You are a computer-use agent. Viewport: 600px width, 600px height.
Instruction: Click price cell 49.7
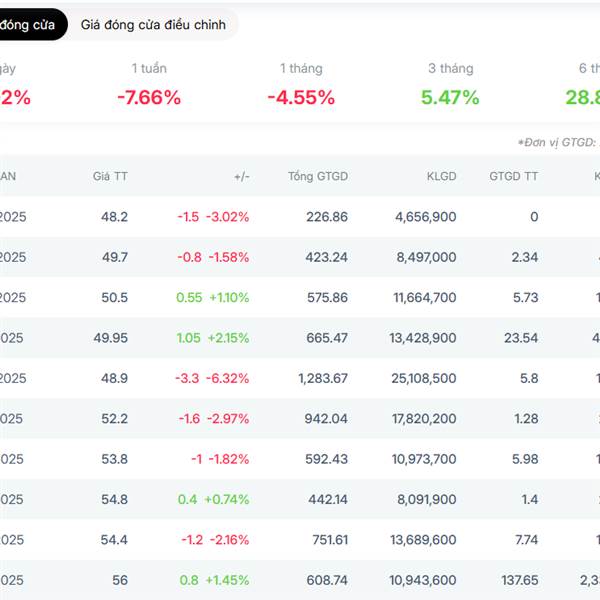click(115, 257)
